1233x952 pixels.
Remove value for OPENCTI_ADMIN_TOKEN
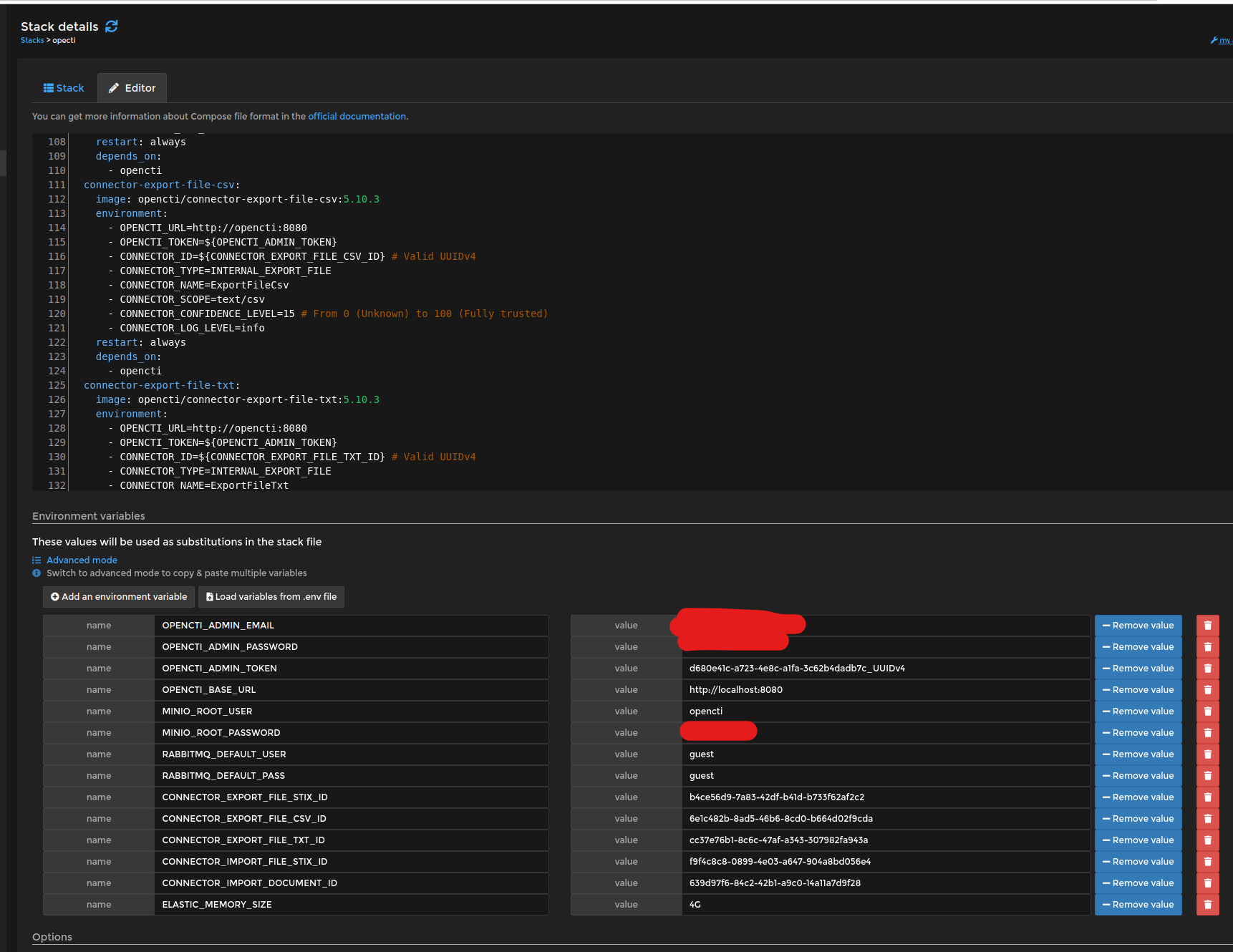[1138, 668]
